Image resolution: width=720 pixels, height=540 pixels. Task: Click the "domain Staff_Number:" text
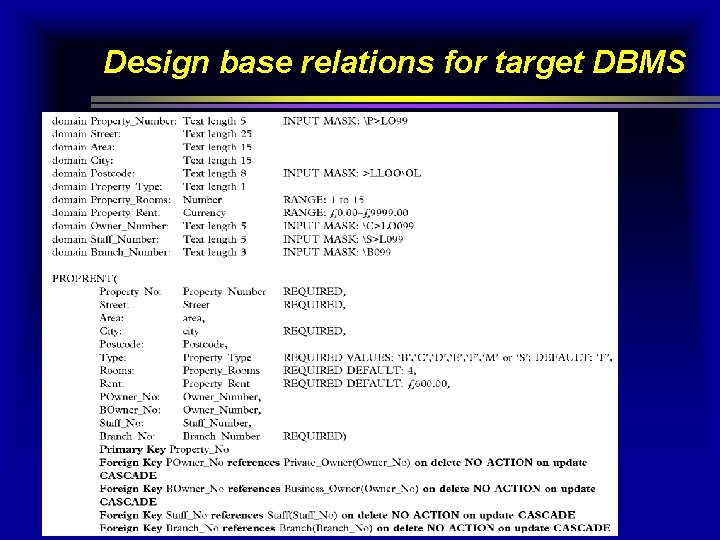point(106,239)
